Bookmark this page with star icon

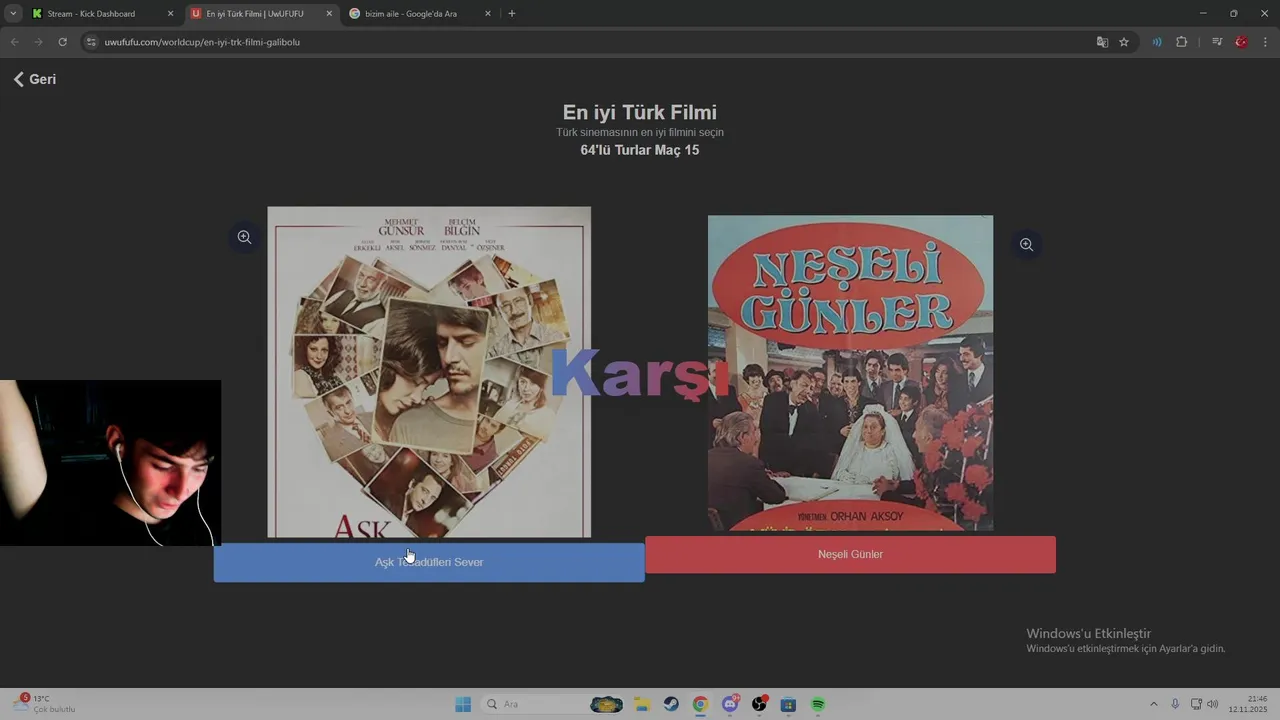[1124, 42]
